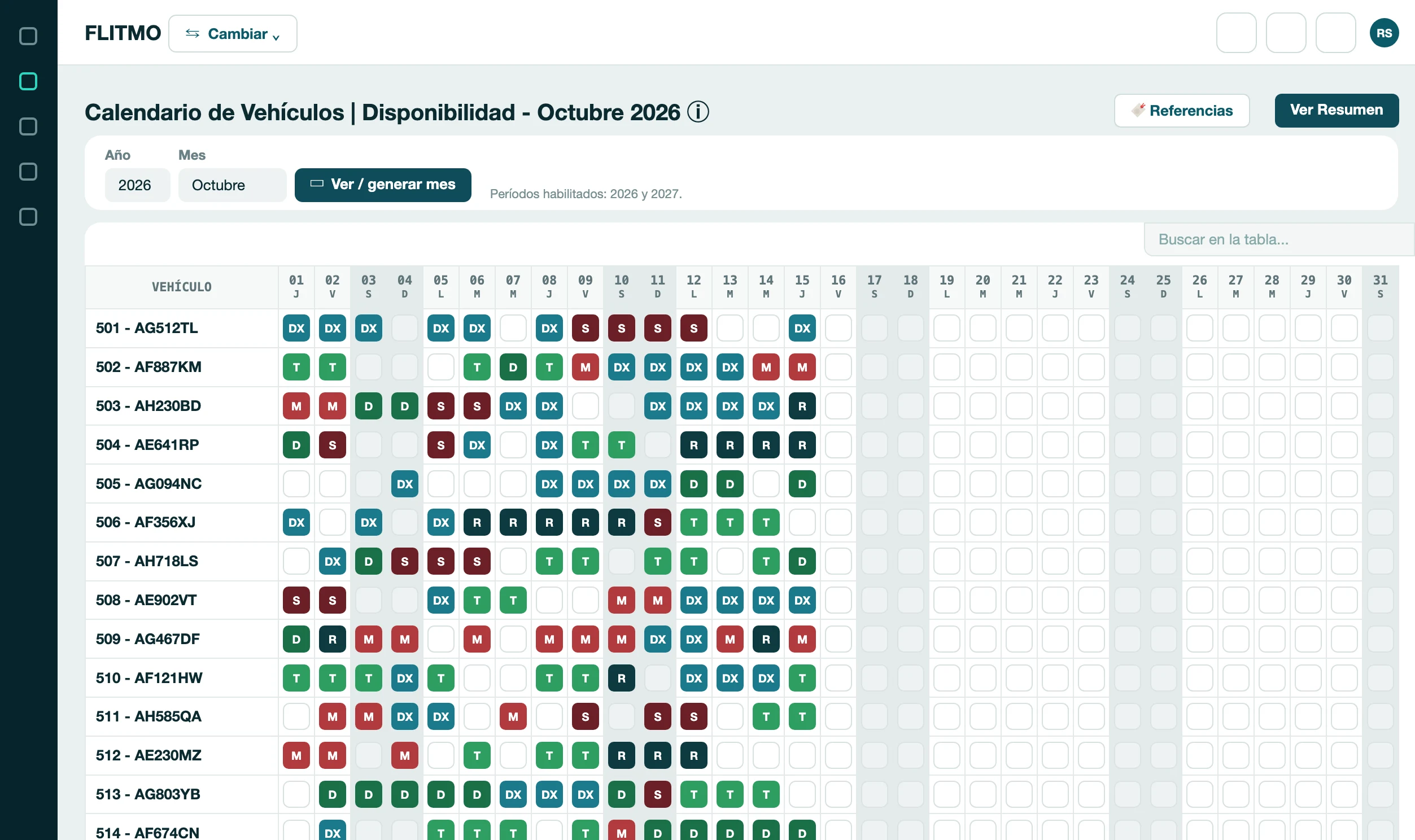This screenshot has width=1415, height=840.
Task: Click the empty cell for 512 on day 15
Action: click(802, 756)
